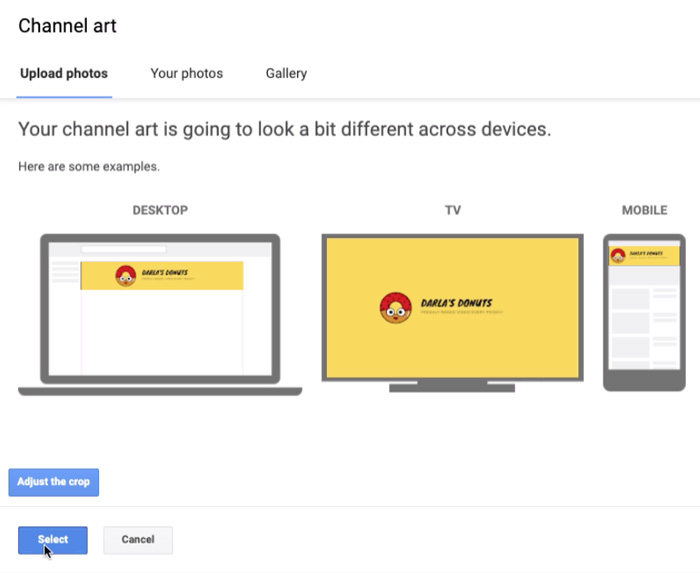Click the DESKTOP label
Image resolution: width=700 pixels, height=573 pixels.
click(160, 210)
